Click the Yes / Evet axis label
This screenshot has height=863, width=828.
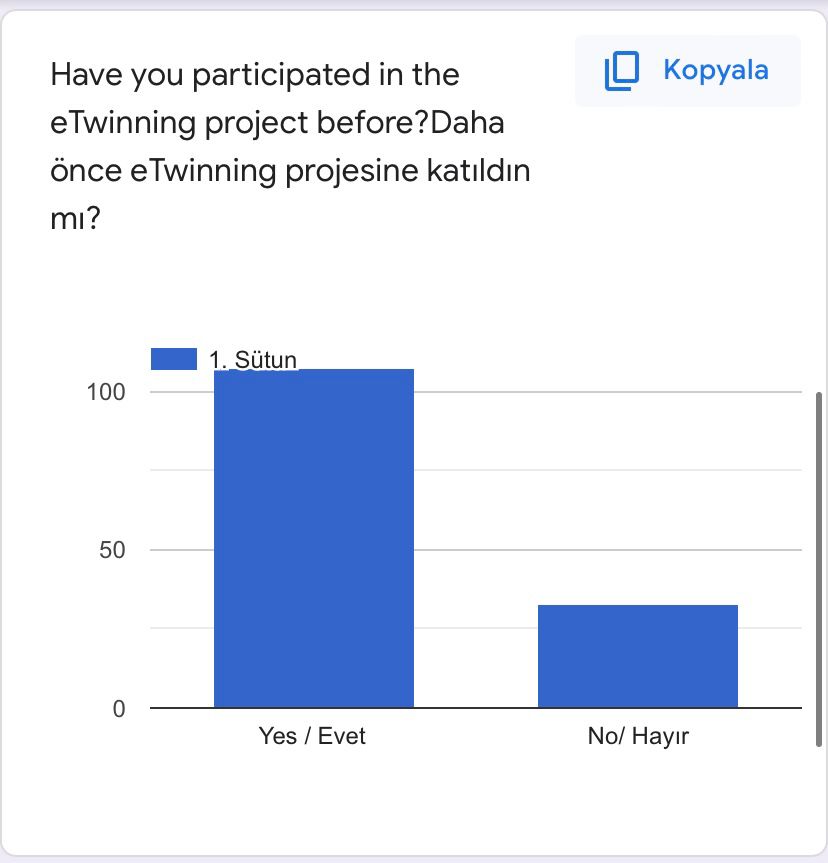click(312, 735)
